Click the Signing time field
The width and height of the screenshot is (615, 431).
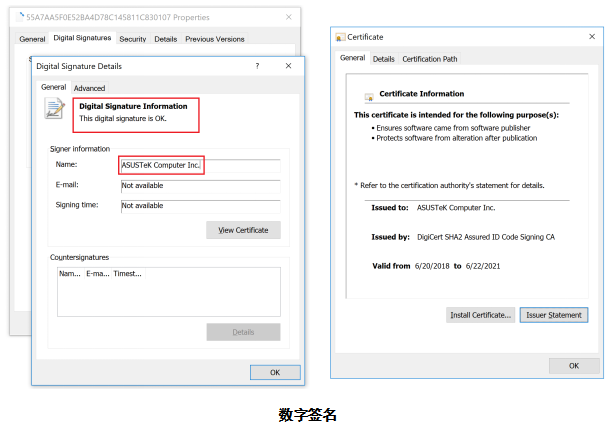click(200, 206)
